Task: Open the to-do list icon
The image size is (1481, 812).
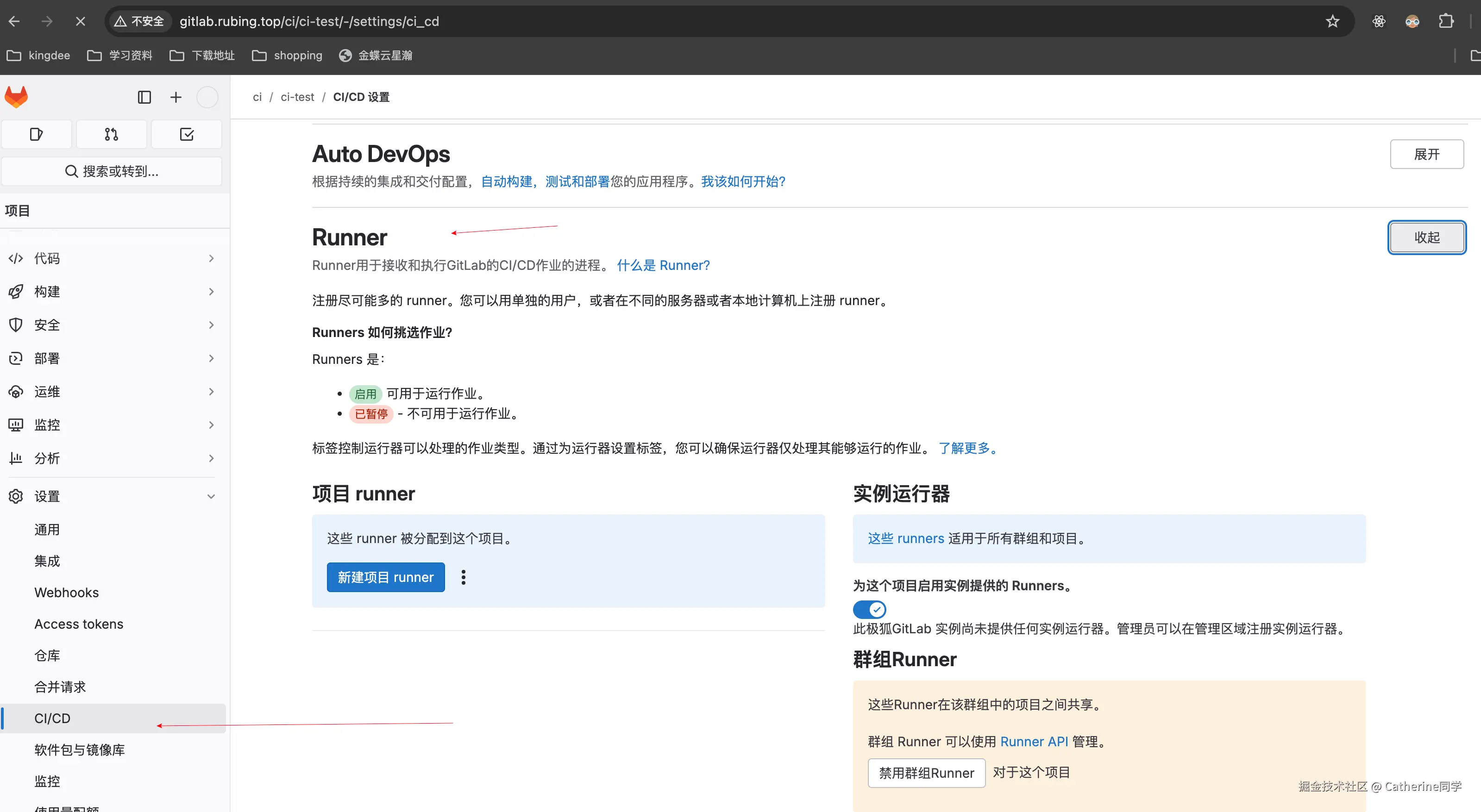Action: [187, 134]
